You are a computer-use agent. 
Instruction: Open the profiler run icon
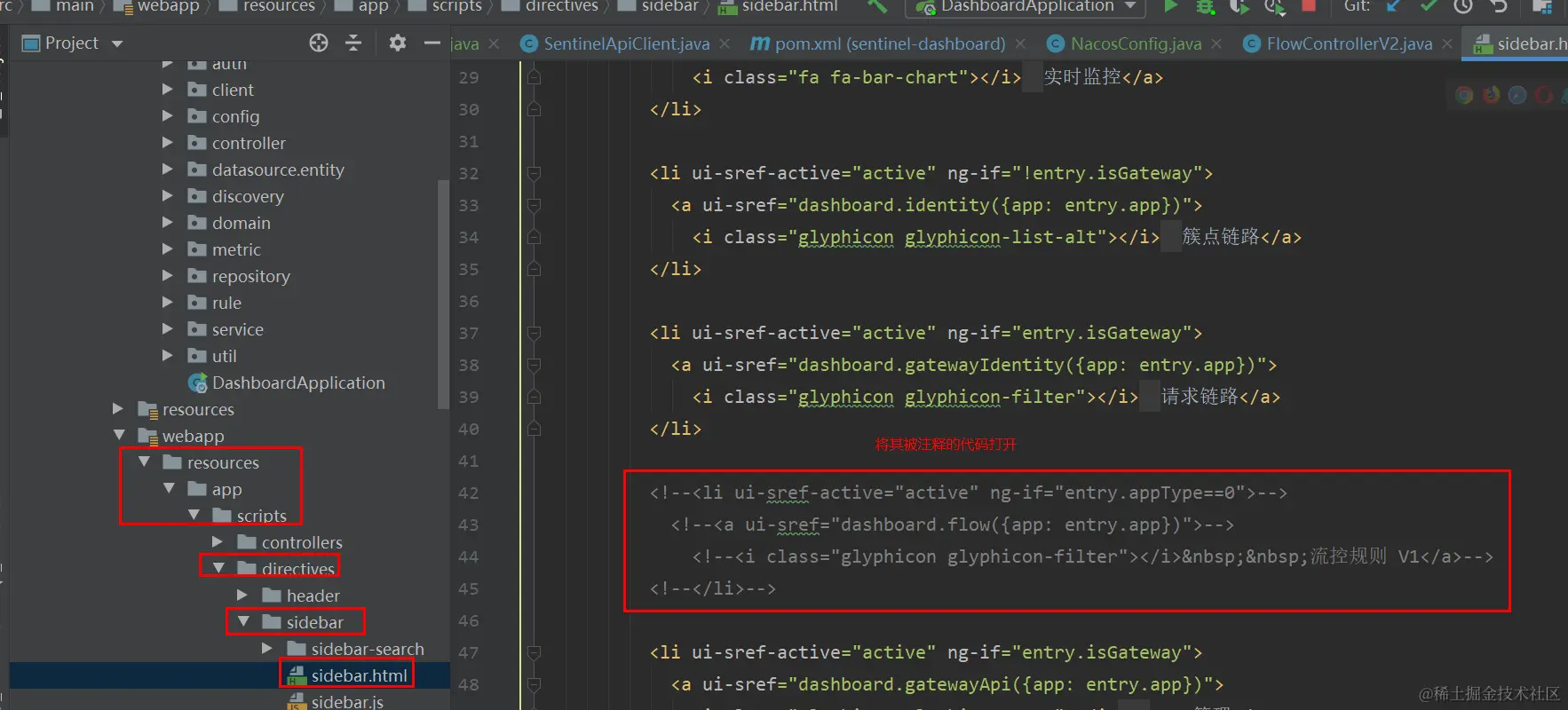tap(1274, 6)
